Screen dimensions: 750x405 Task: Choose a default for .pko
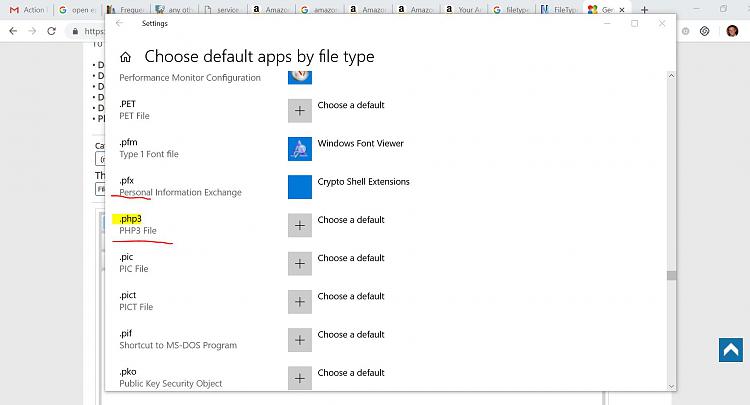coord(351,373)
